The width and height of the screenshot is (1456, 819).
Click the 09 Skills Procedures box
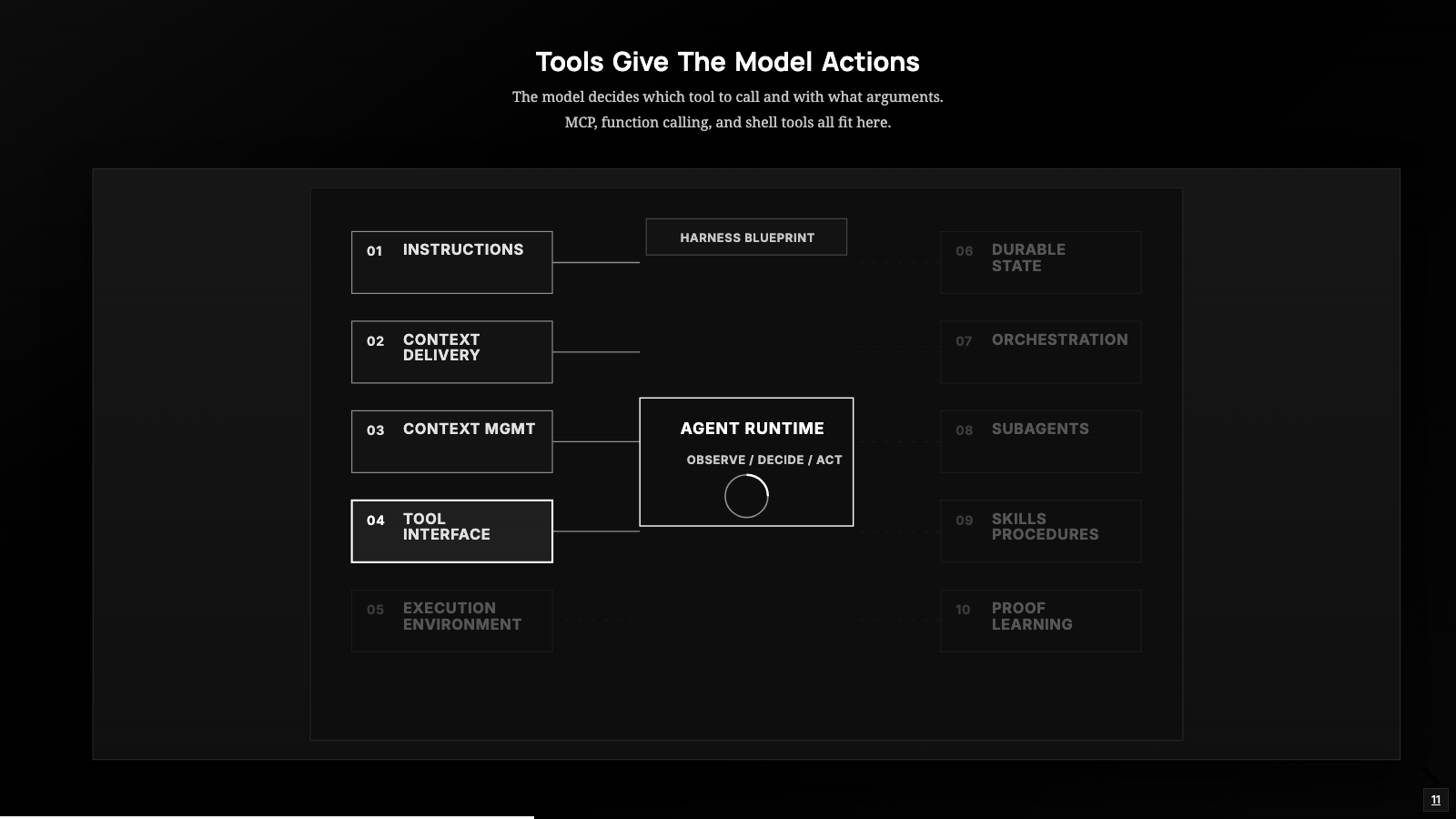point(1040,531)
